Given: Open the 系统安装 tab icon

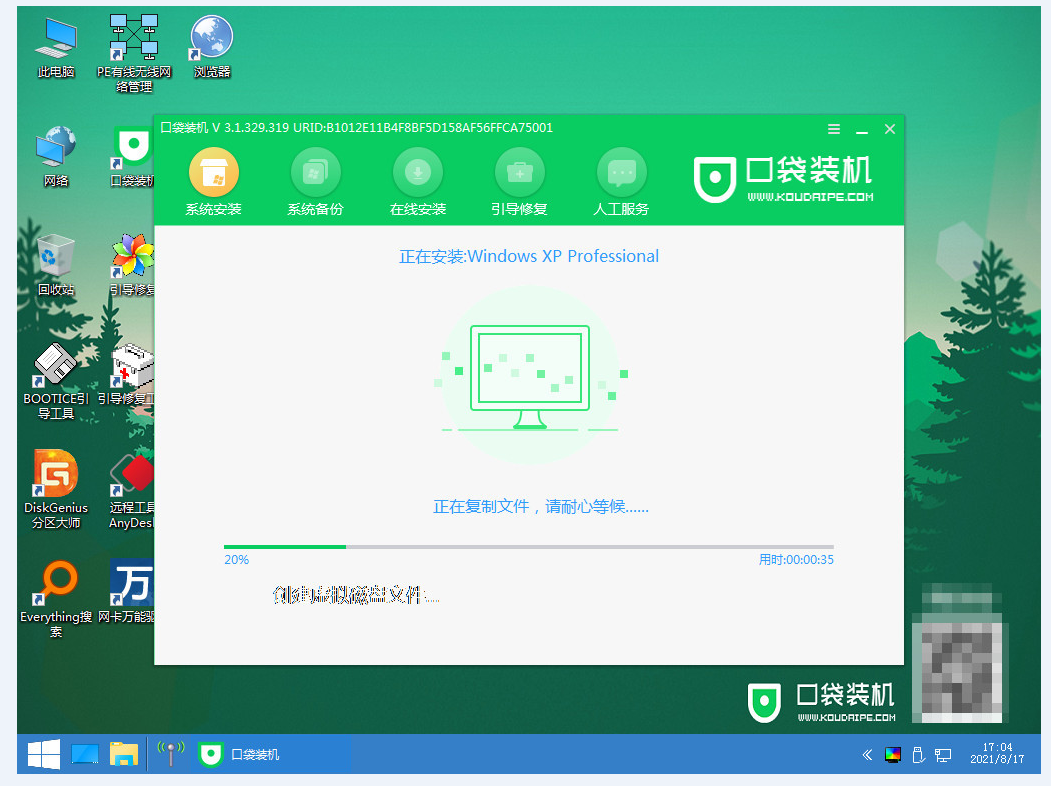Looking at the screenshot, I should (x=214, y=173).
